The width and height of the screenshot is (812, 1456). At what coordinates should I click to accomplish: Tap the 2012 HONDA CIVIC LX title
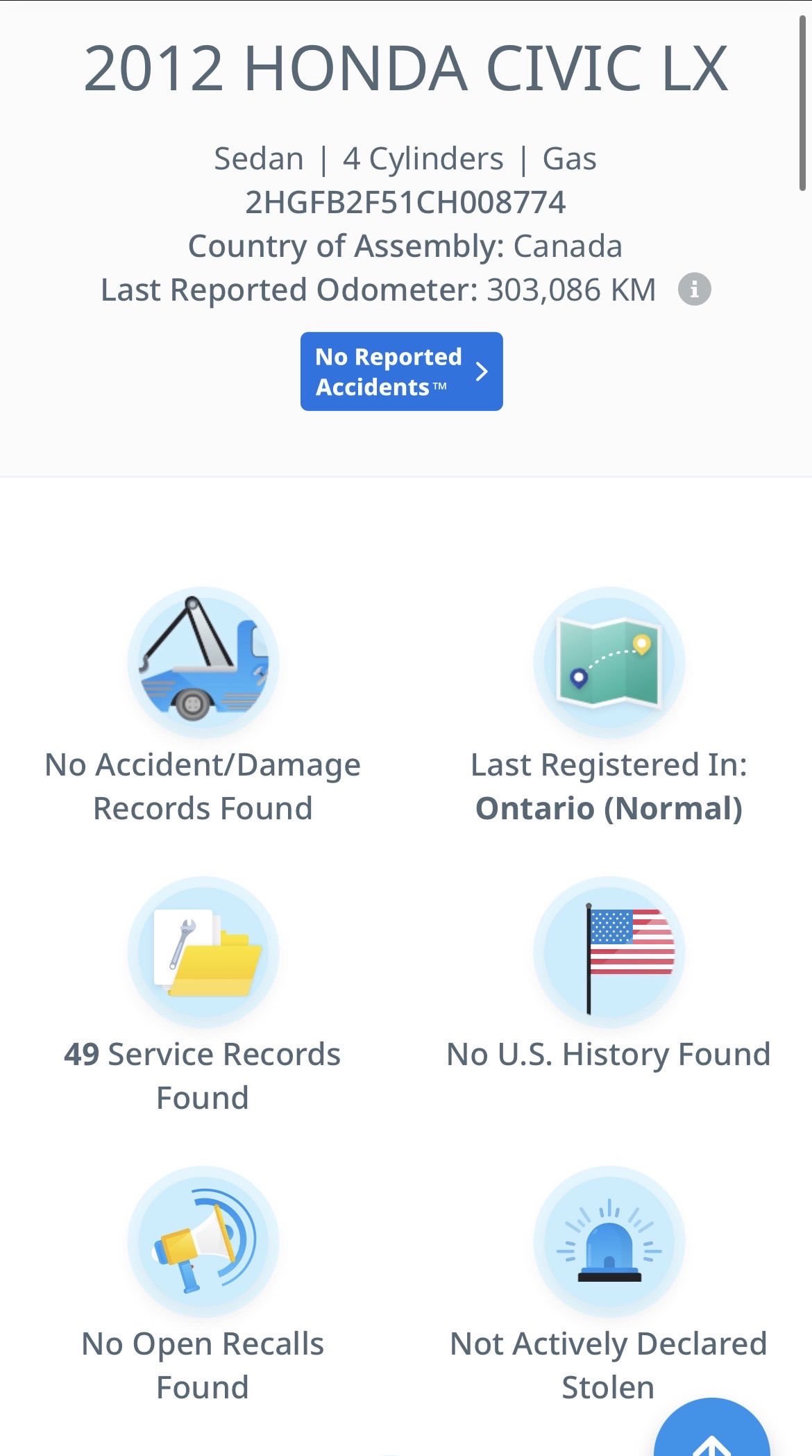(405, 68)
